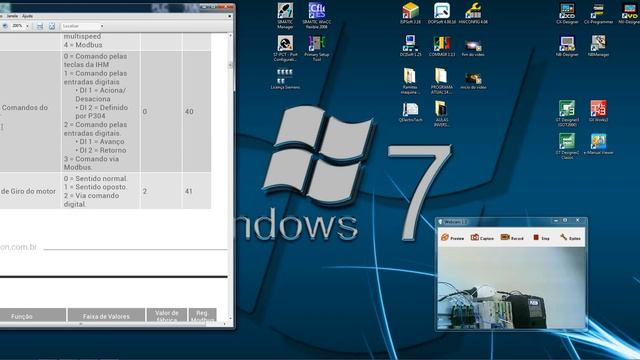Screen dimensions: 640x360
Task: Open the AULAS INVERS folder
Action: pos(442,114)
